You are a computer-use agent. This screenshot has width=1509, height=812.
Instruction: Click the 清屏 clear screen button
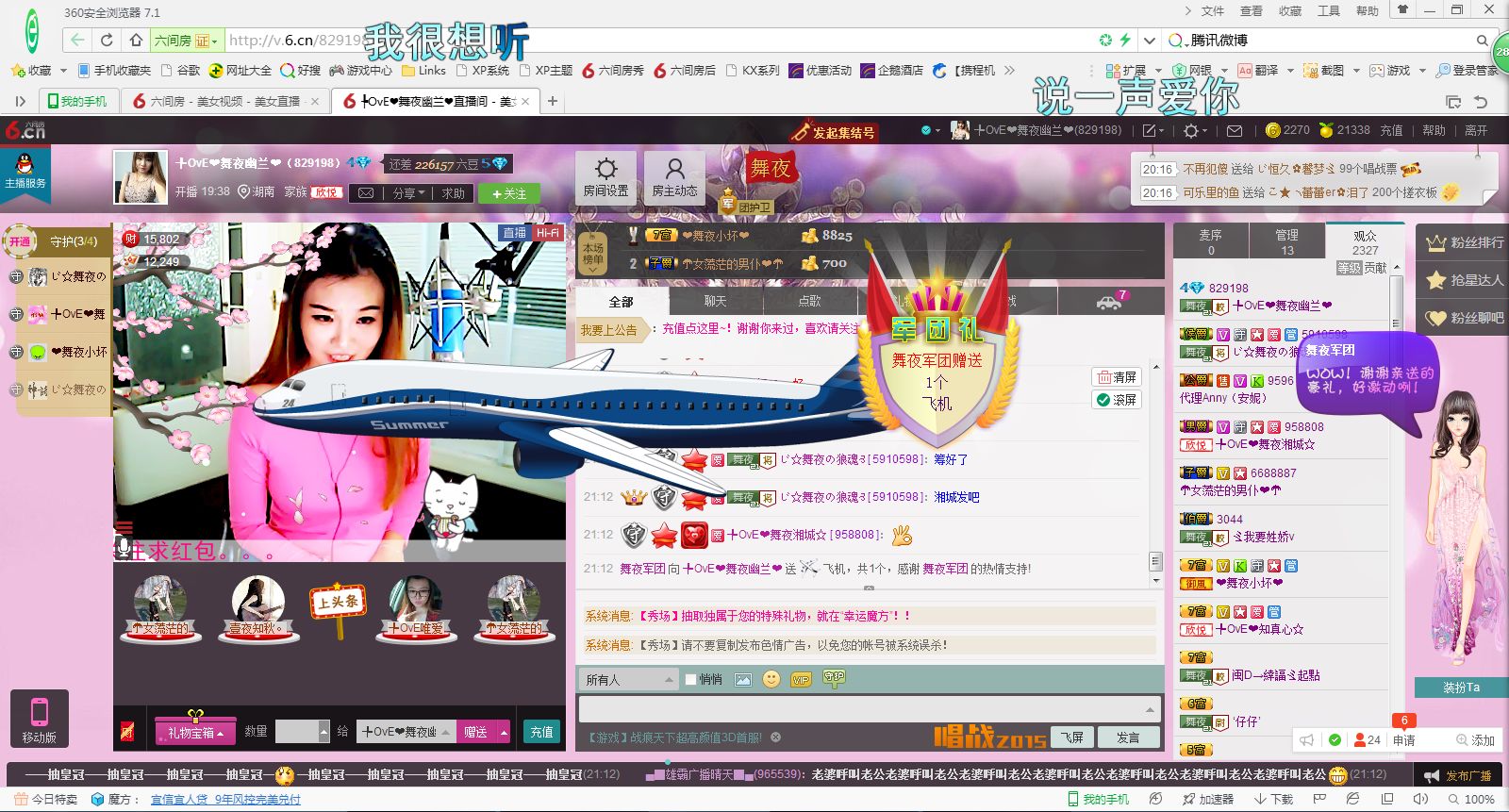pos(1117,376)
